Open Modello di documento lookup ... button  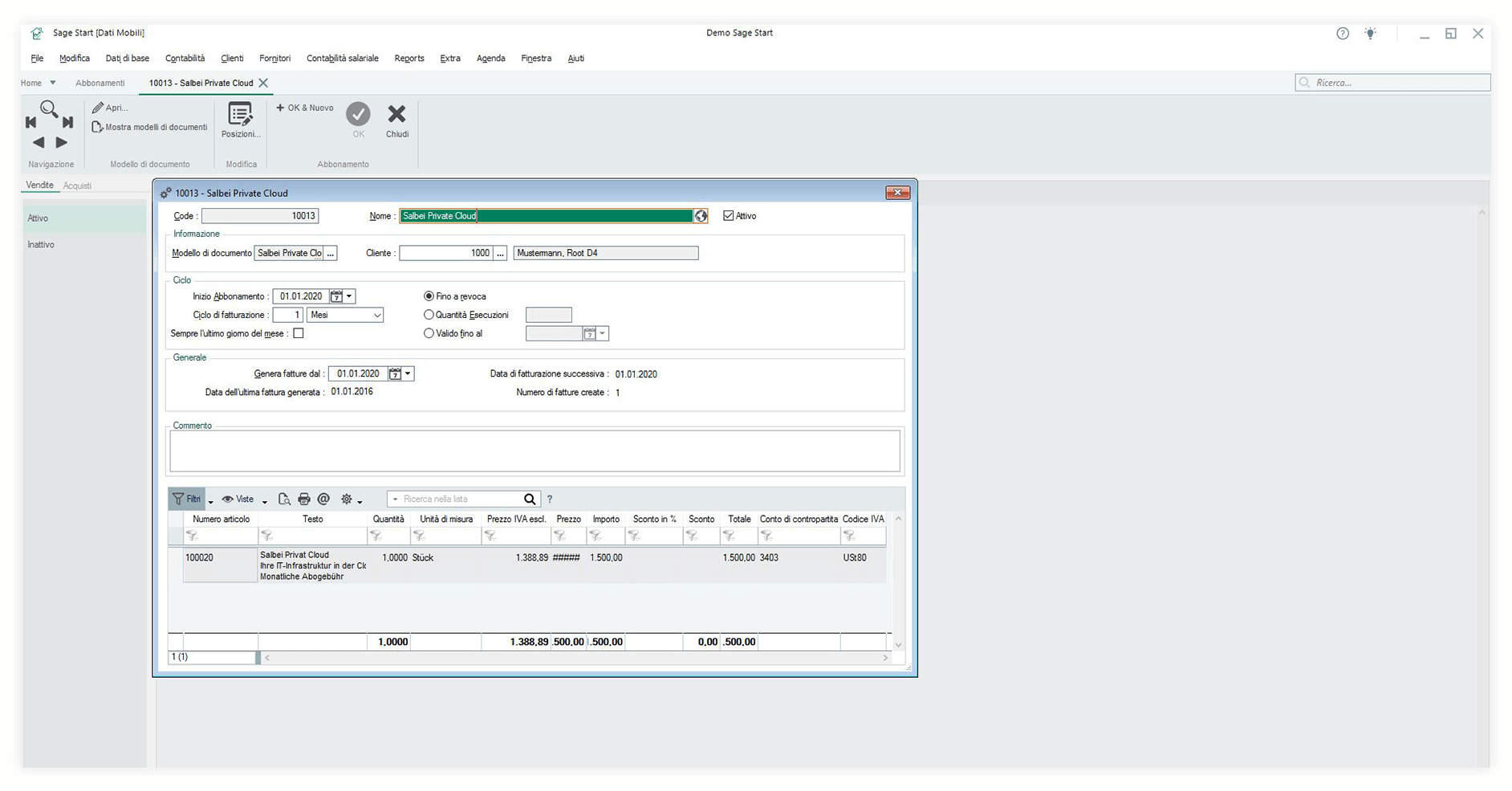(x=331, y=253)
